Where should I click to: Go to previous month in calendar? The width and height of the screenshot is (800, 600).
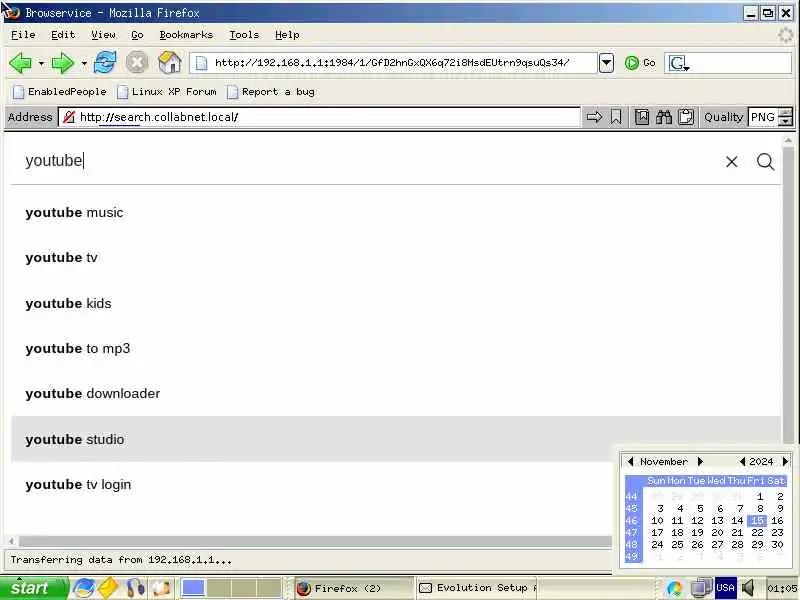point(630,461)
